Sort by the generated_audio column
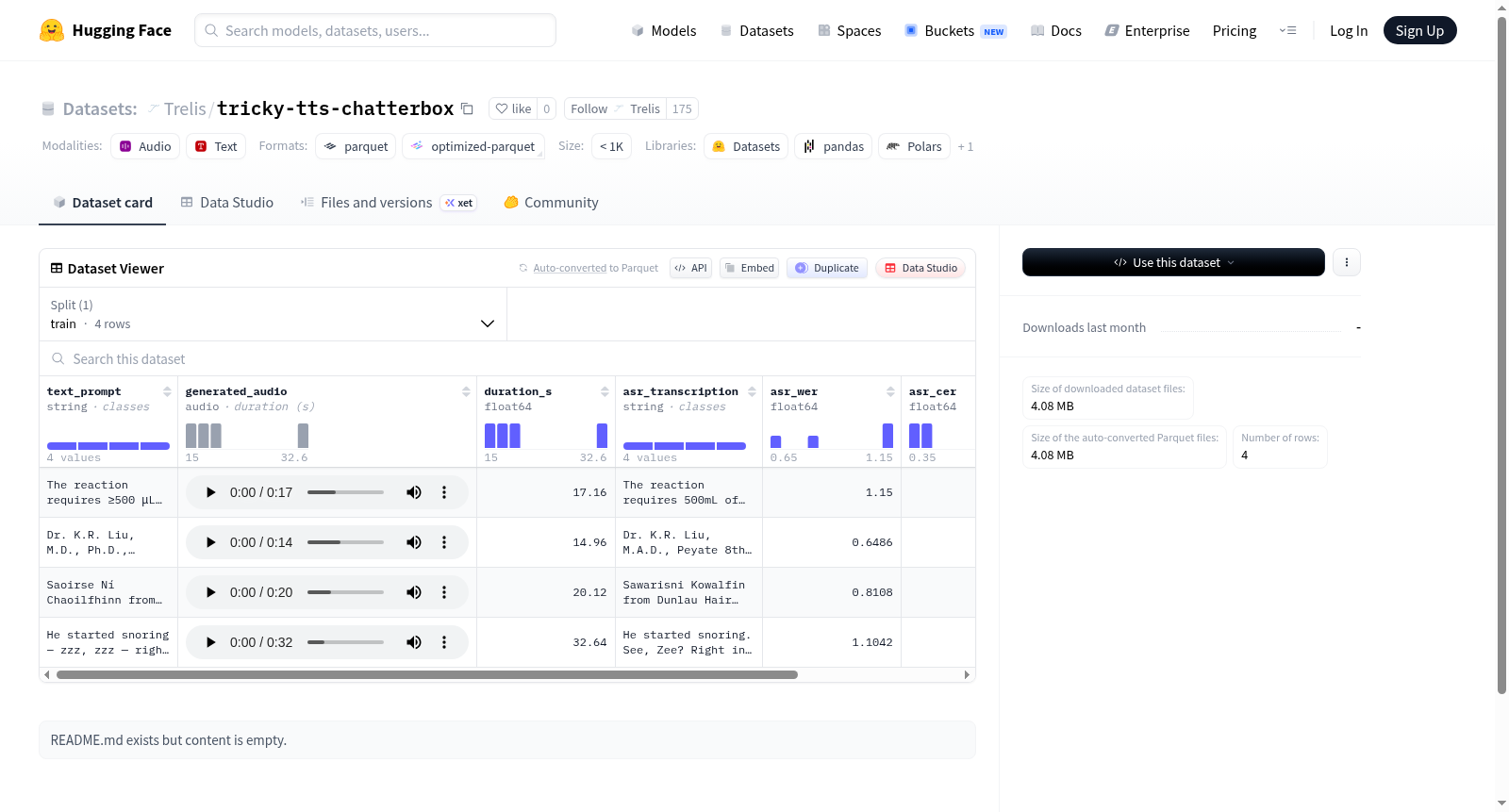 pos(466,391)
